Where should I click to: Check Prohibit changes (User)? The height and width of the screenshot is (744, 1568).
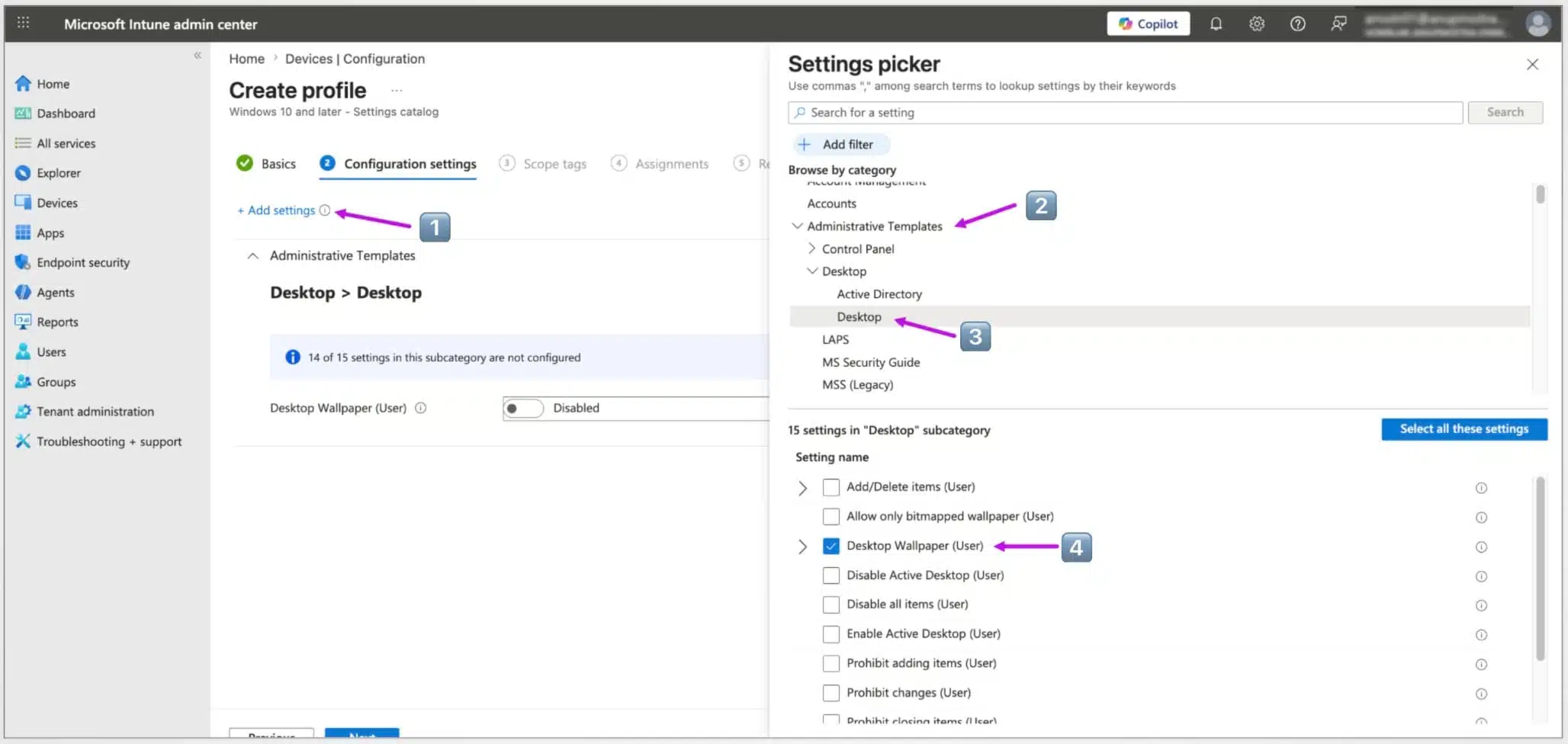(x=831, y=693)
